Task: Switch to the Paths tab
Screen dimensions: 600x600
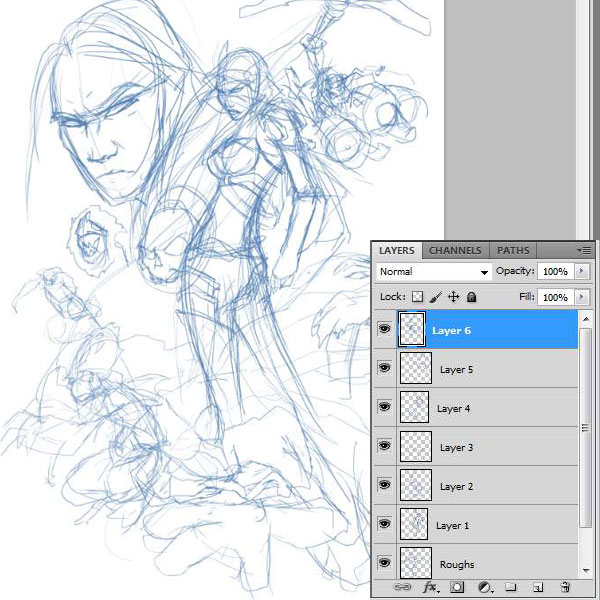Action: coord(513,250)
